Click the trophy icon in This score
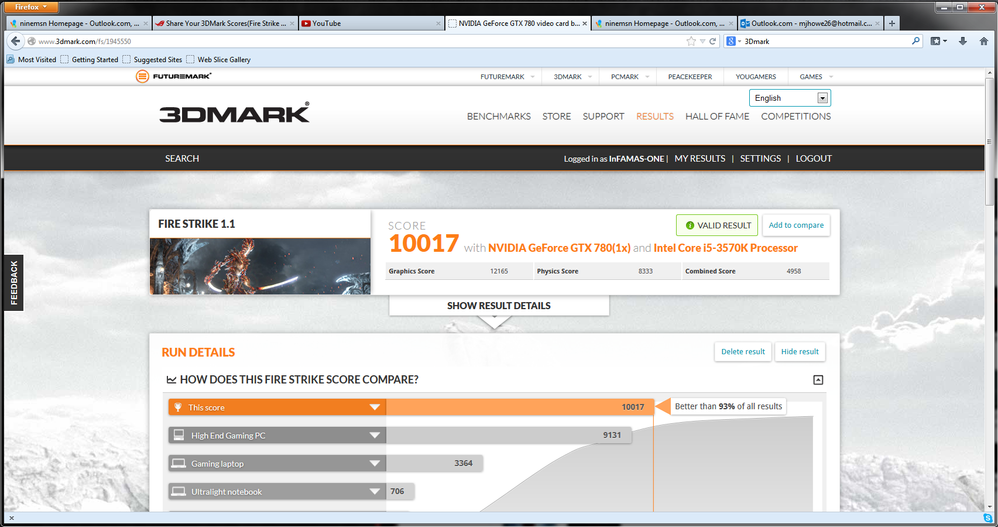 [178, 407]
